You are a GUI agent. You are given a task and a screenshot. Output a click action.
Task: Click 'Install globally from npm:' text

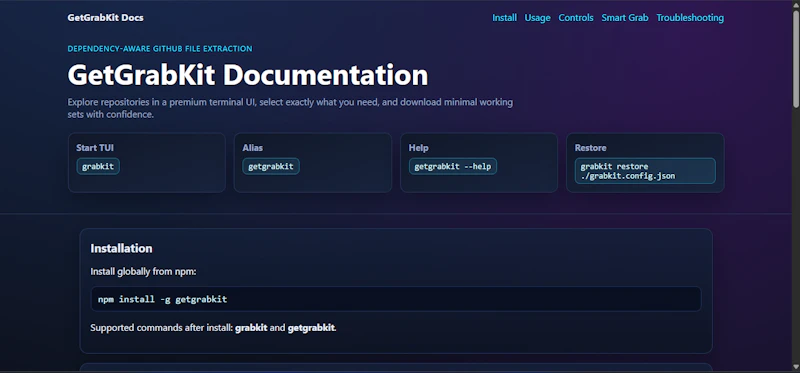pos(143,271)
